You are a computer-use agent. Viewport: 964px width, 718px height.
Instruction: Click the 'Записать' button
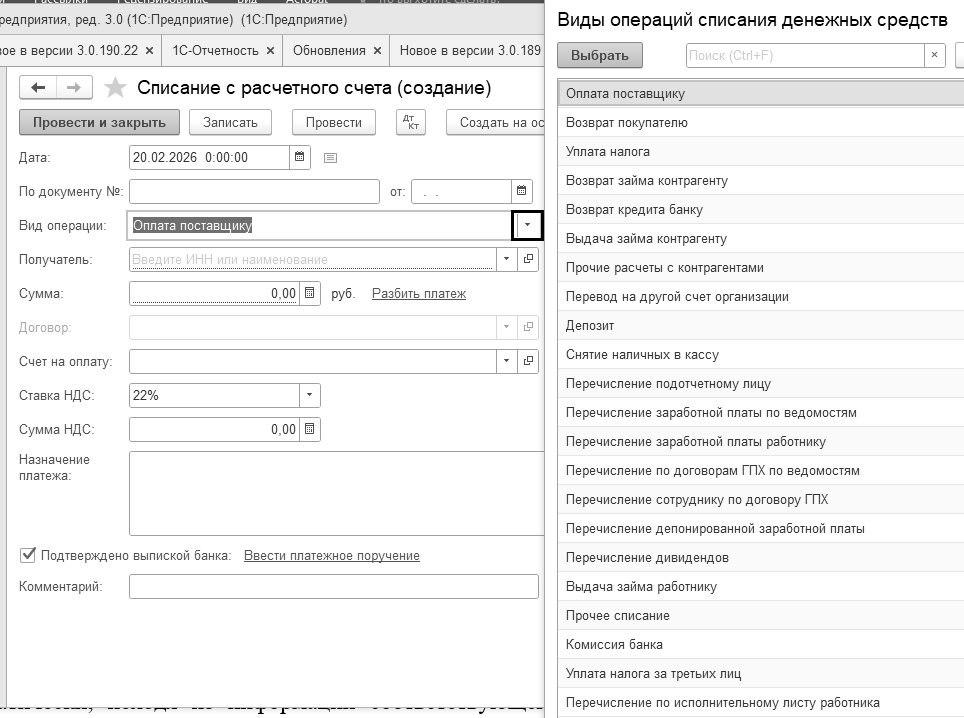tap(231, 122)
